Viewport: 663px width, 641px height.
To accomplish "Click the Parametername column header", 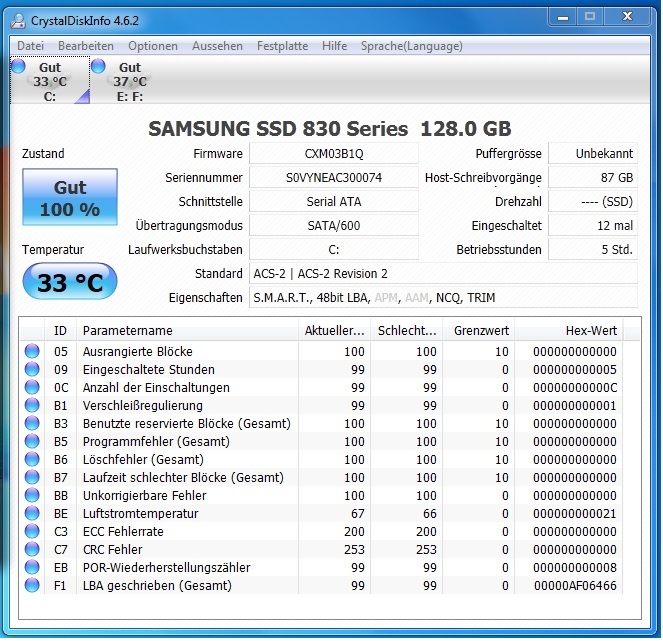I will click(188, 331).
